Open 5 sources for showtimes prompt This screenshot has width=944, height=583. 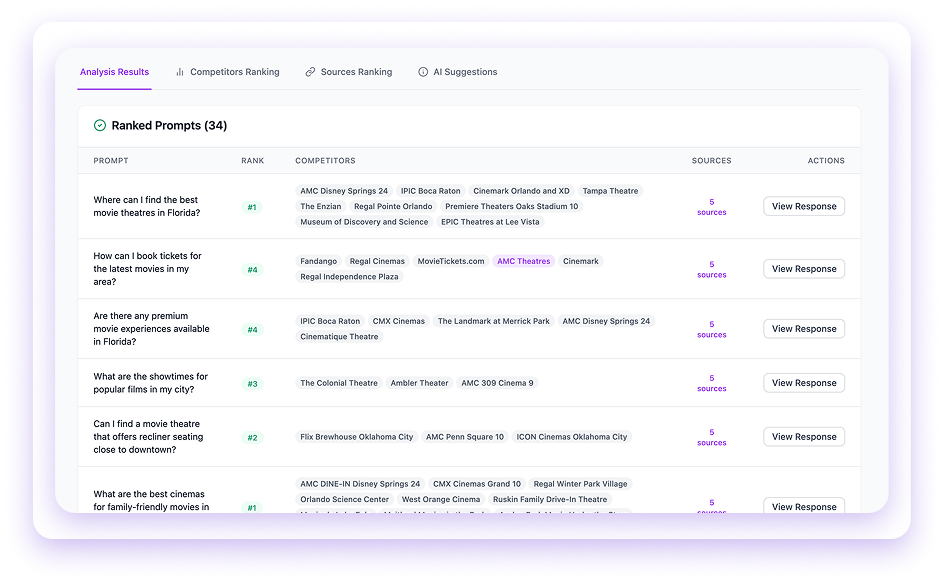click(x=712, y=383)
